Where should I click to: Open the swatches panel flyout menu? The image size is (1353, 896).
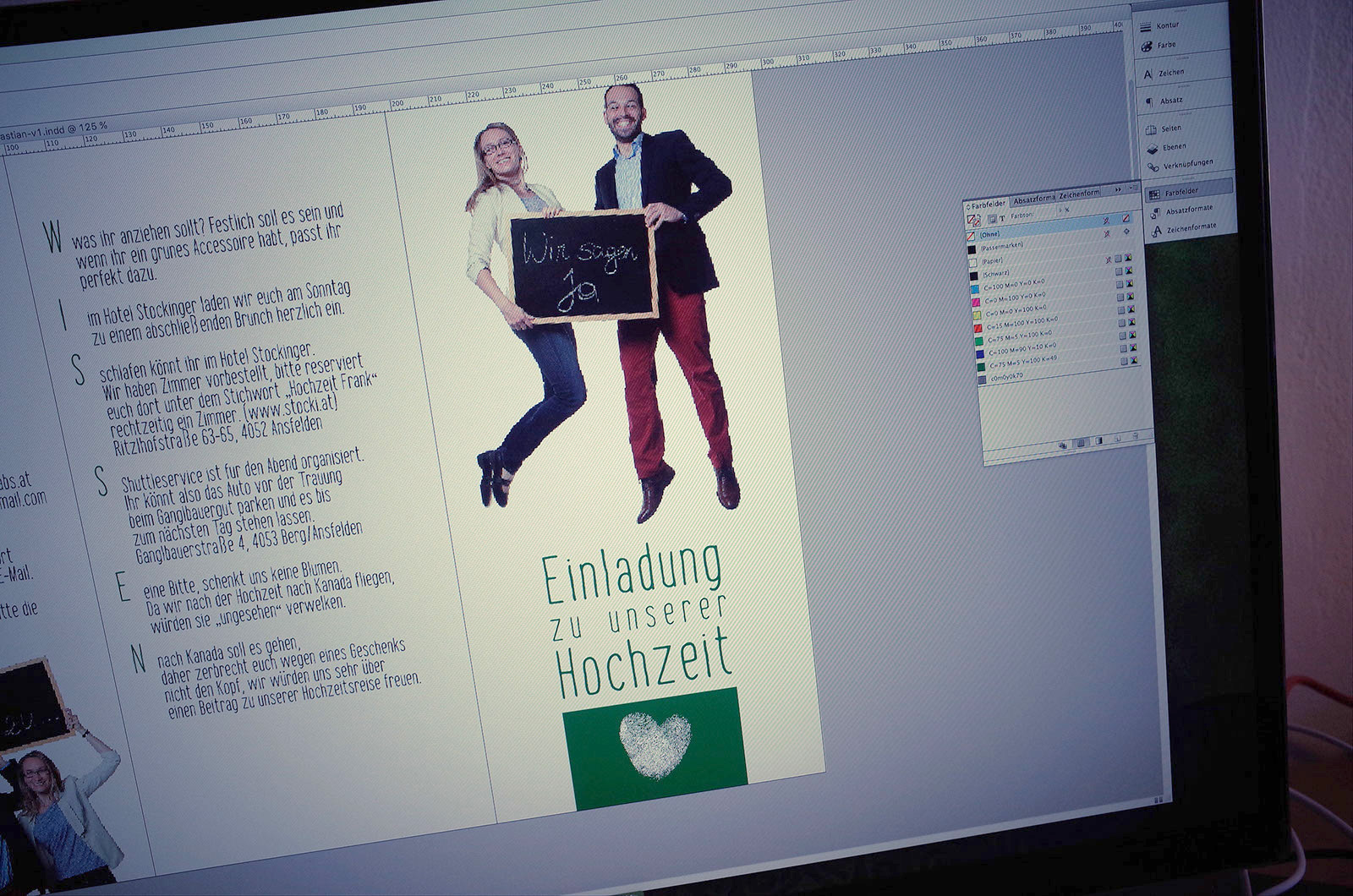point(1134,188)
